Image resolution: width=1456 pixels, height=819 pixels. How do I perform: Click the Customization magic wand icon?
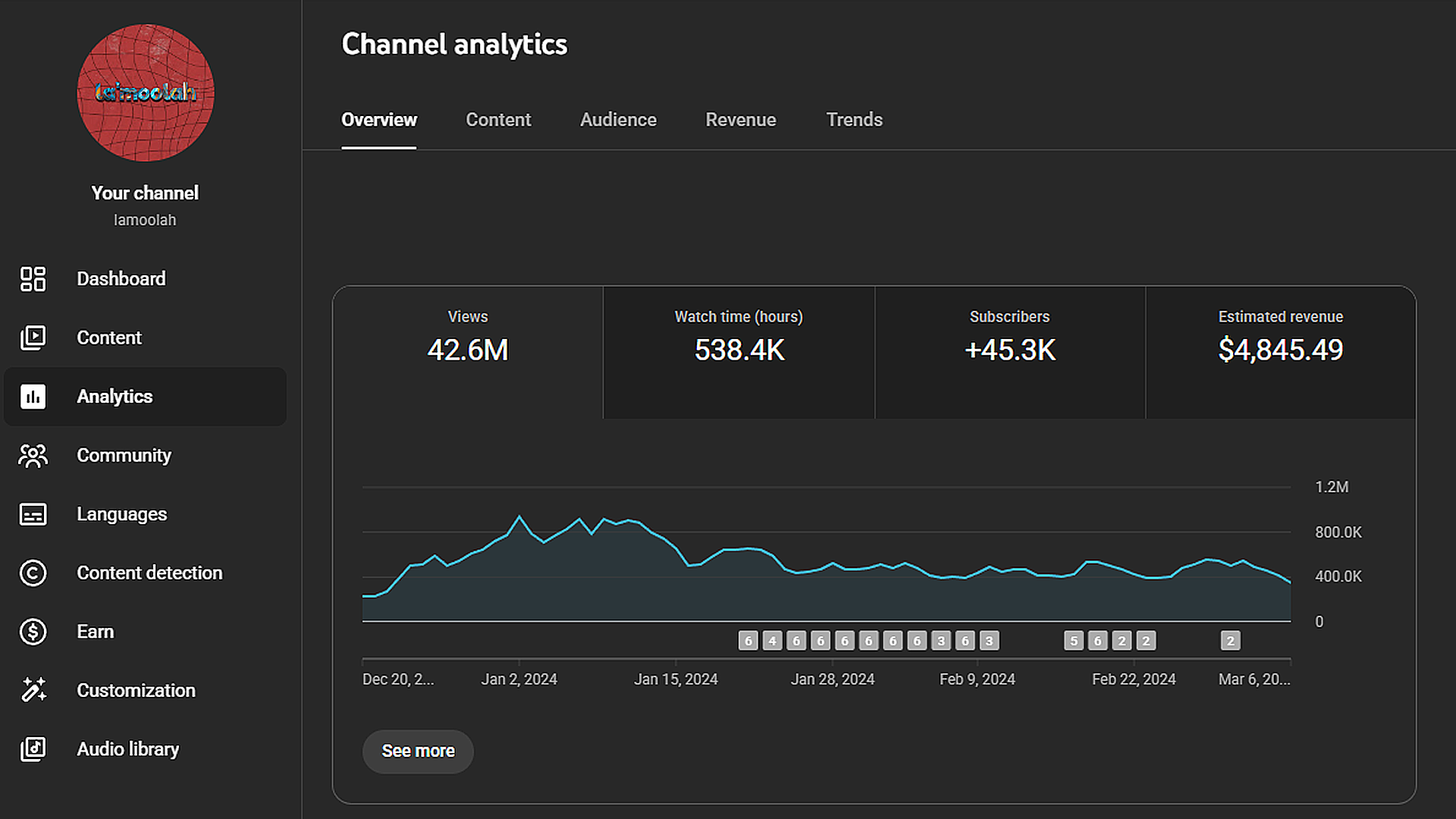tap(33, 690)
